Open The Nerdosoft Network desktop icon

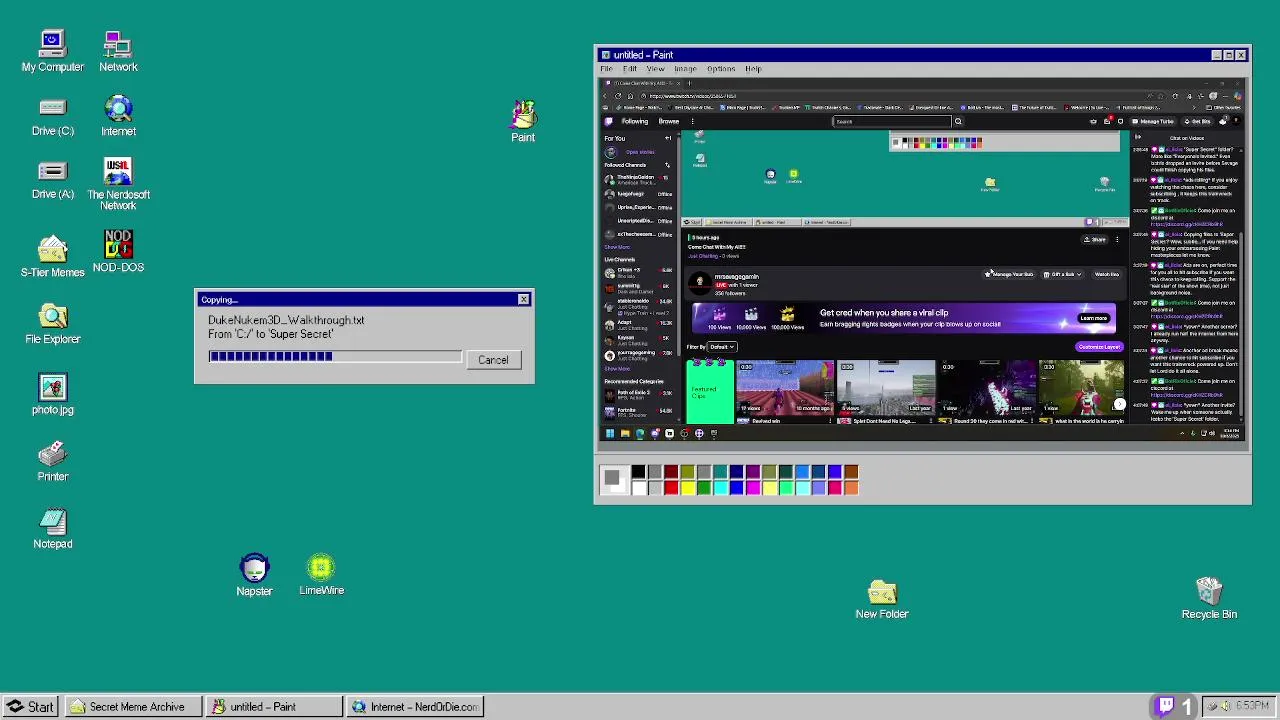(x=118, y=183)
